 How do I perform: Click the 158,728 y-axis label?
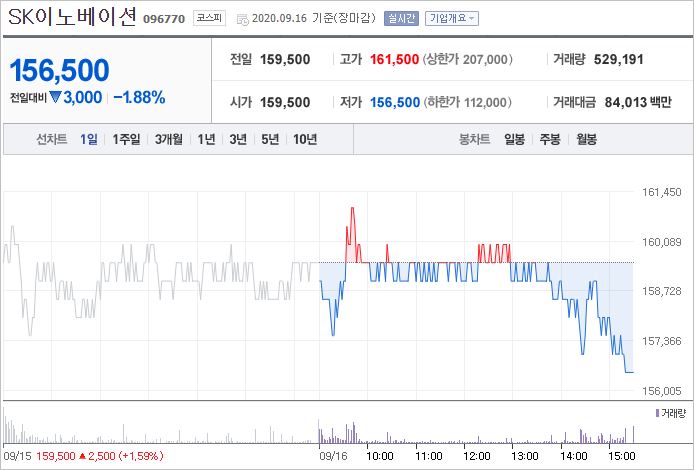coord(662,291)
